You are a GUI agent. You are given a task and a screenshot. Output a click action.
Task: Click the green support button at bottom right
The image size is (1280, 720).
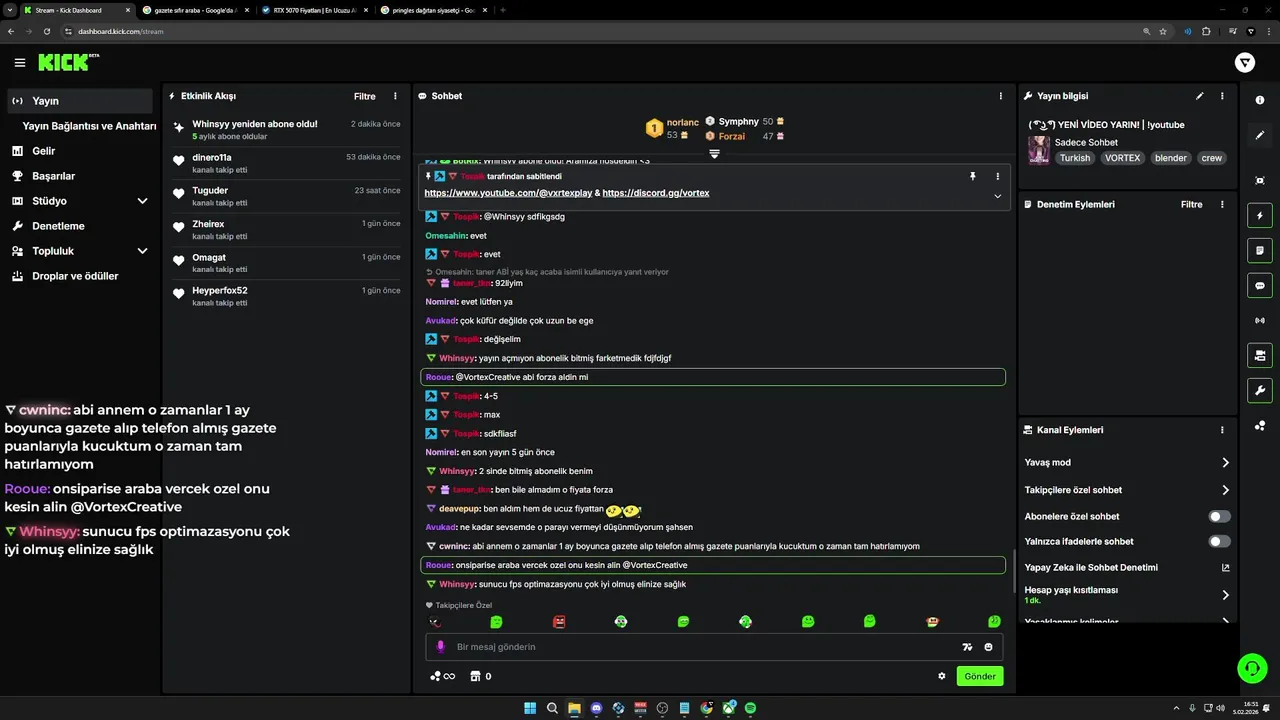(x=1252, y=668)
